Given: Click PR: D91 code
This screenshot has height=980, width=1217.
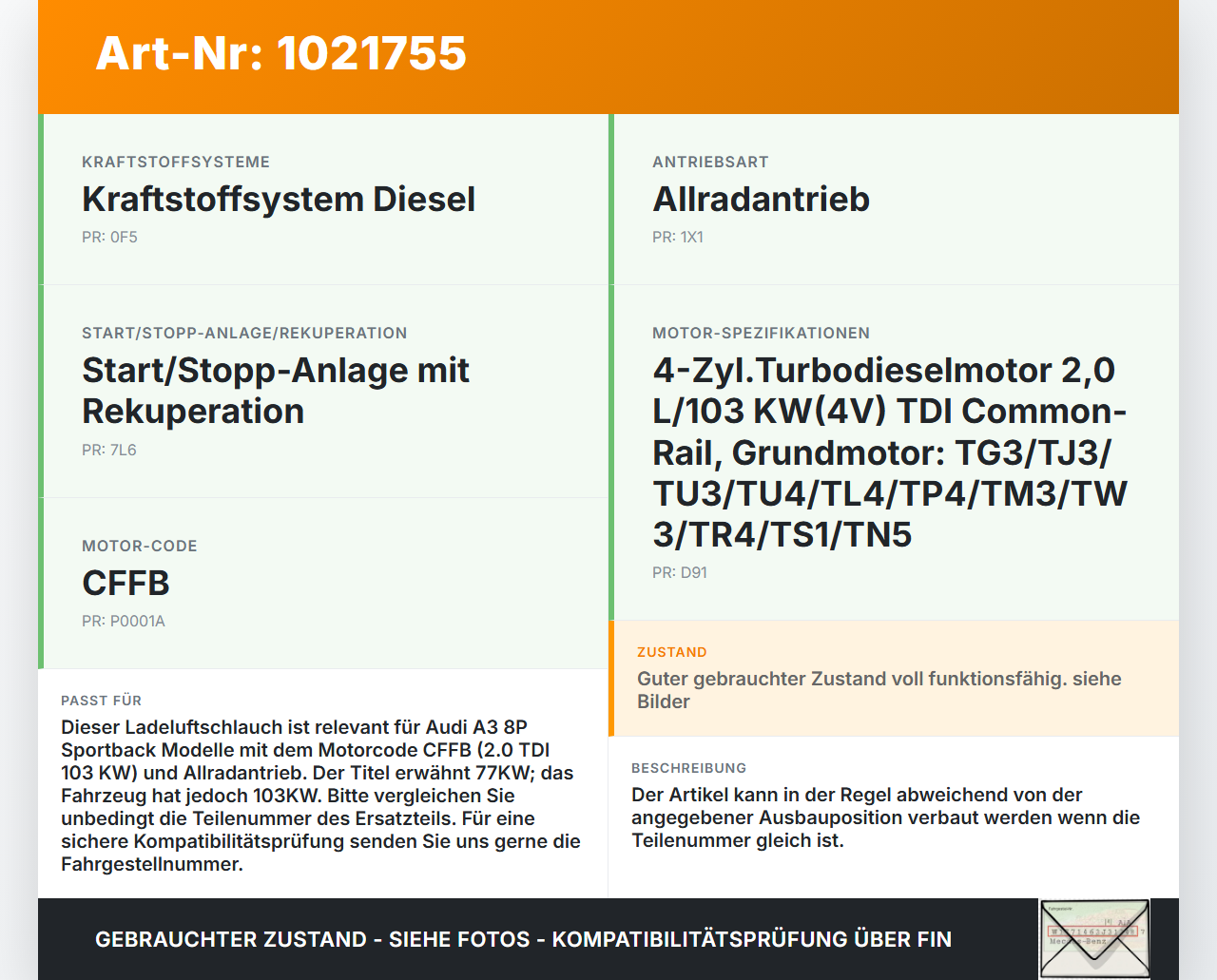Looking at the screenshot, I should pyautogui.click(x=680, y=572).
